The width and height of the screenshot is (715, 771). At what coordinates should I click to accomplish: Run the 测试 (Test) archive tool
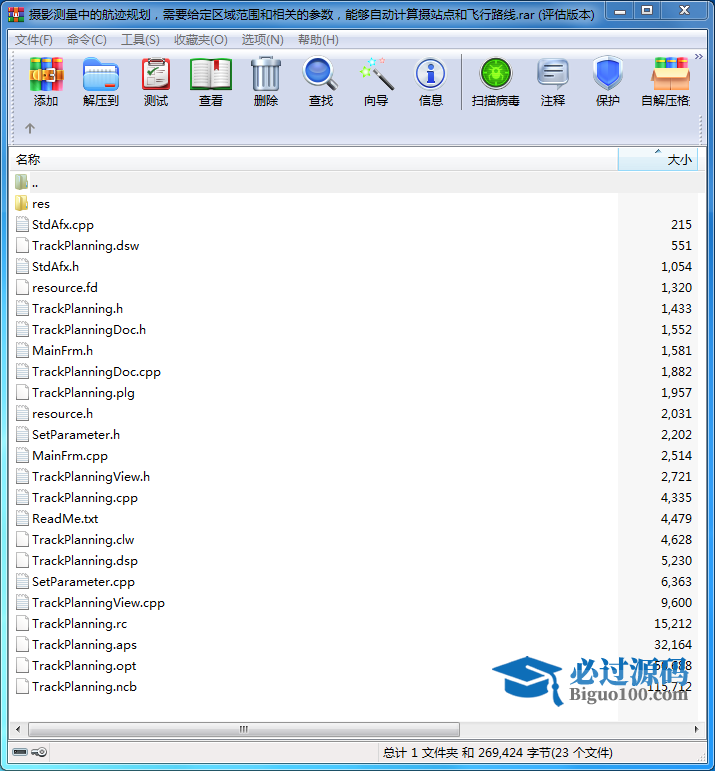pyautogui.click(x=156, y=82)
